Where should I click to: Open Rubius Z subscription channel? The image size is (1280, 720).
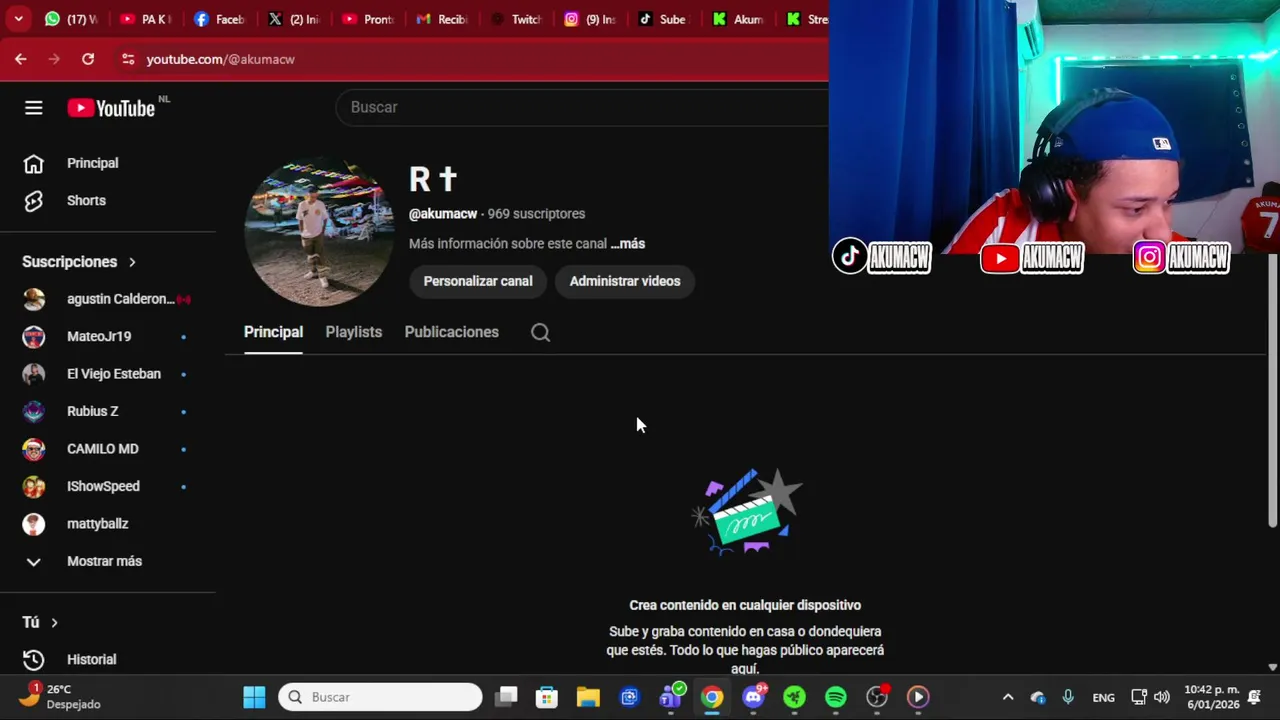[108, 412]
